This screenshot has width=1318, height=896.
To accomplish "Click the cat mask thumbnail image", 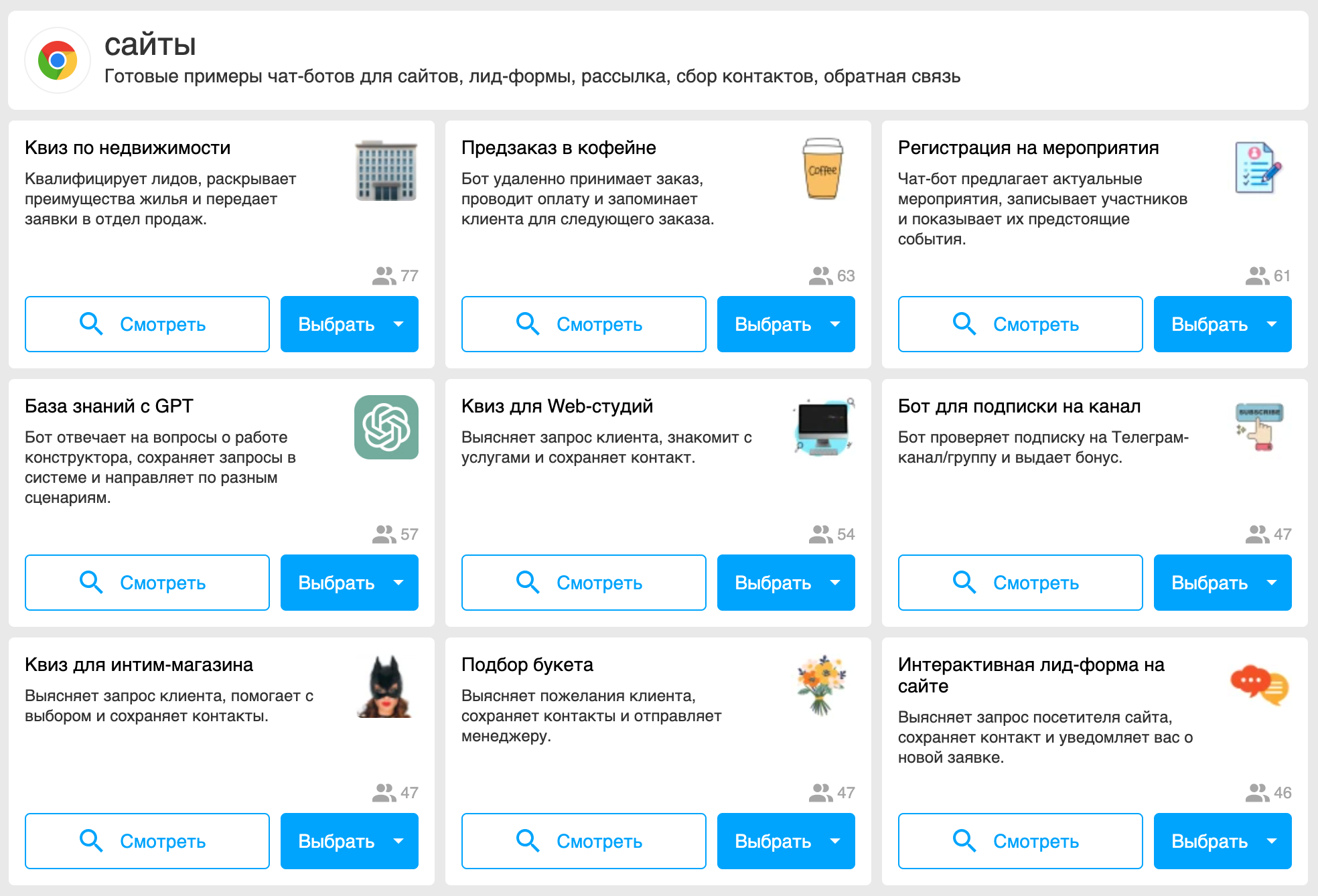I will pos(385,686).
